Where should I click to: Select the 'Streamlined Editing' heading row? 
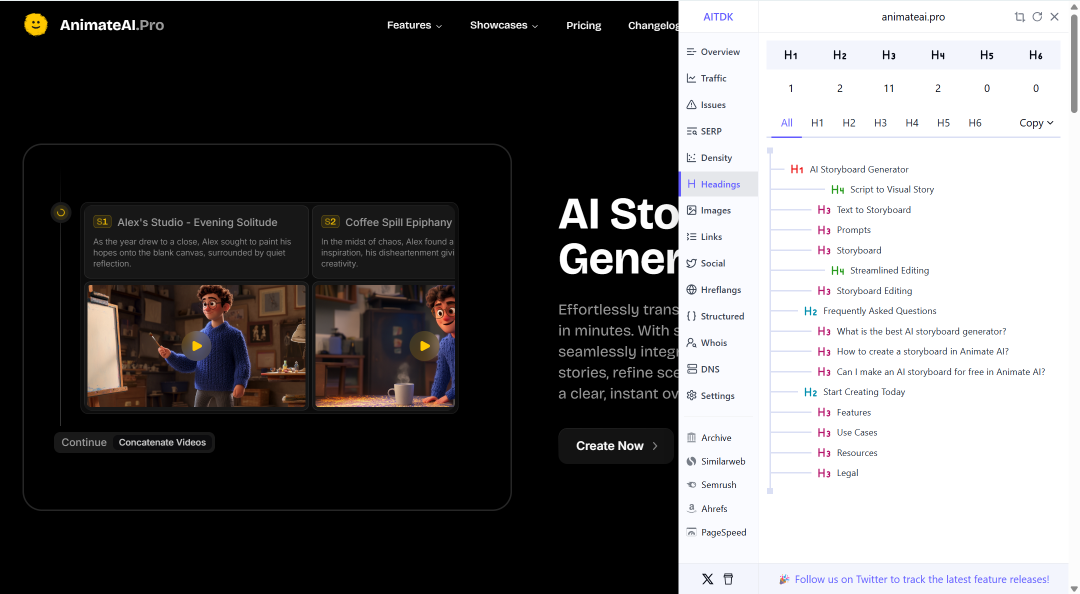(880, 271)
